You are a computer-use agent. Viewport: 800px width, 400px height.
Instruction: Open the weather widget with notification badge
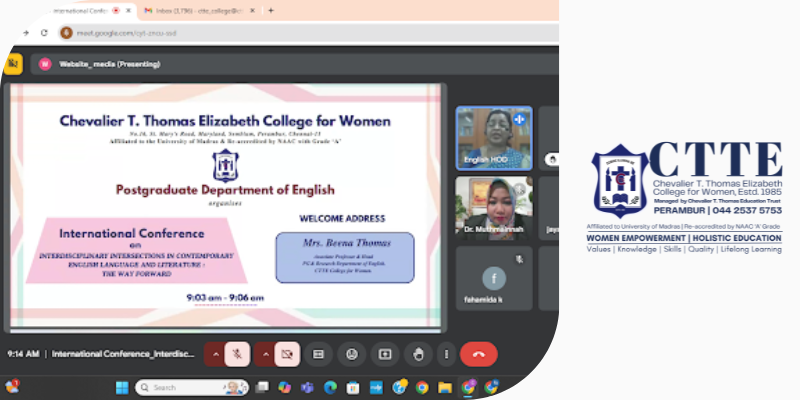pyautogui.click(x=12, y=386)
